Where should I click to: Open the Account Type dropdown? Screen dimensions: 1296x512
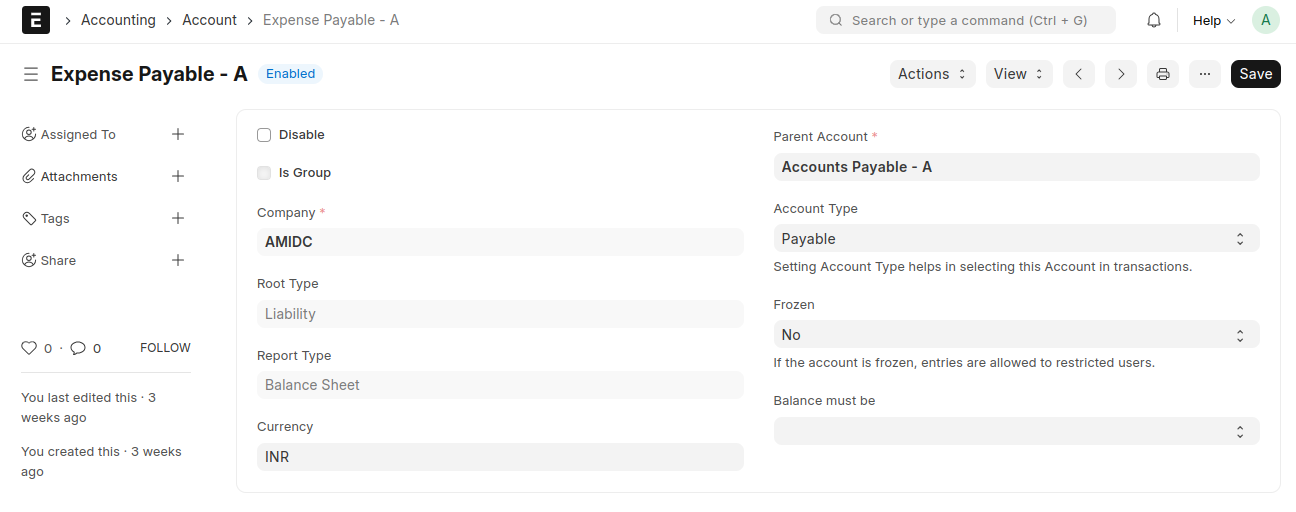click(x=1016, y=239)
